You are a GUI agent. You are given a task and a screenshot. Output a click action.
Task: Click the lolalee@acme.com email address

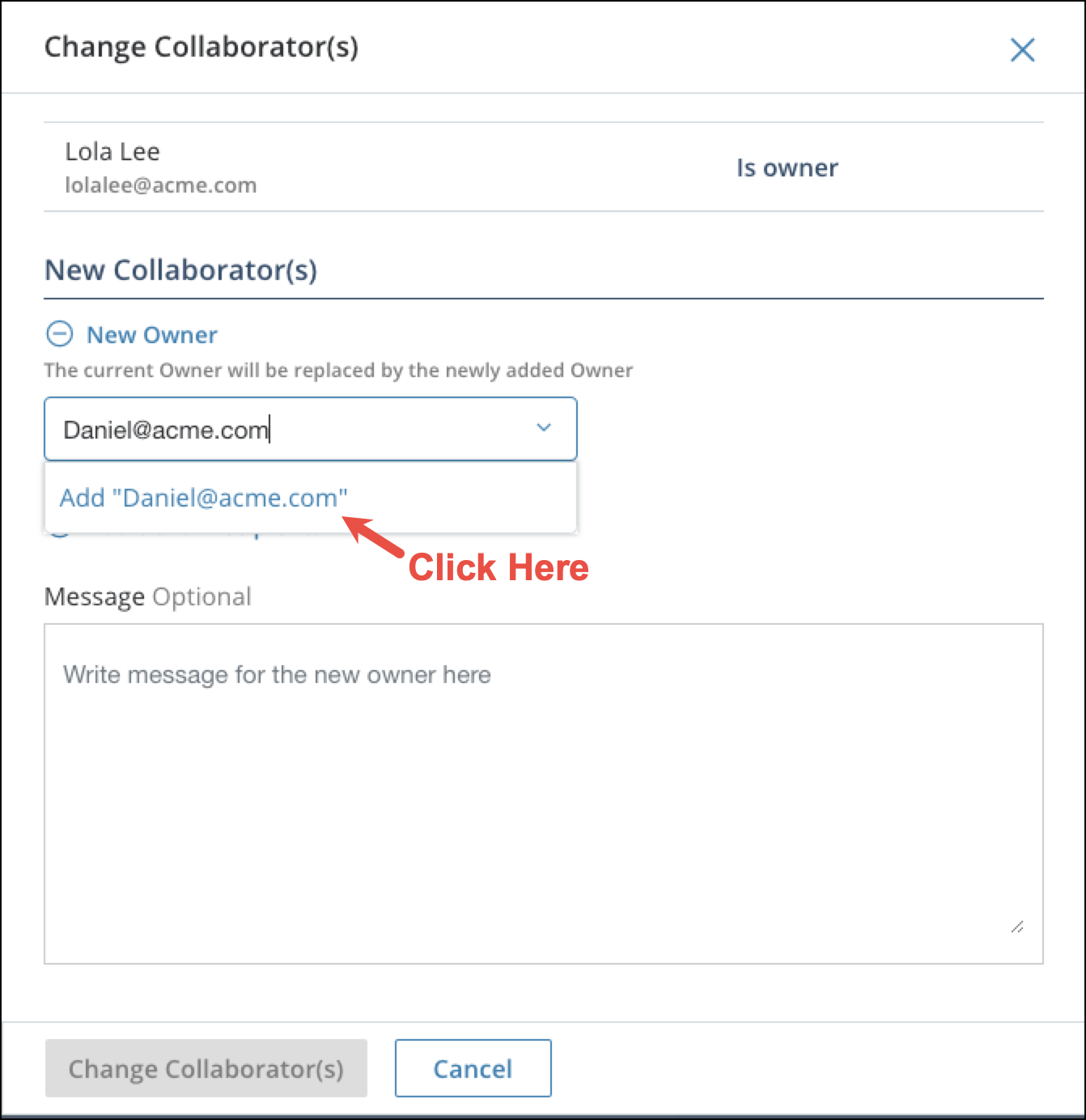[161, 185]
